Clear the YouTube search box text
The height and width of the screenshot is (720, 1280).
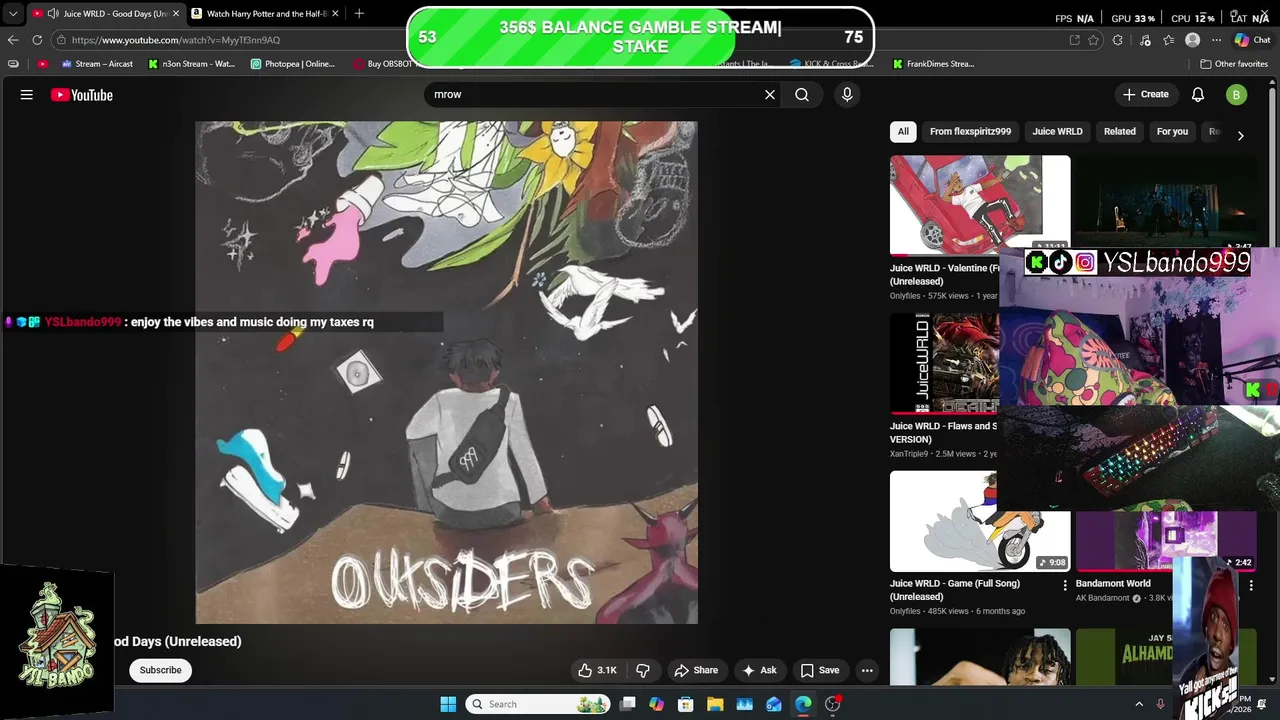(x=770, y=94)
